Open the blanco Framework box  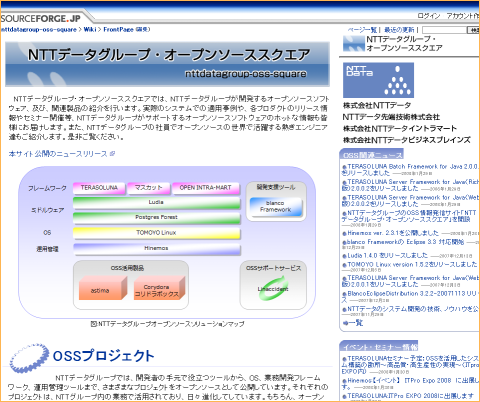276,207
